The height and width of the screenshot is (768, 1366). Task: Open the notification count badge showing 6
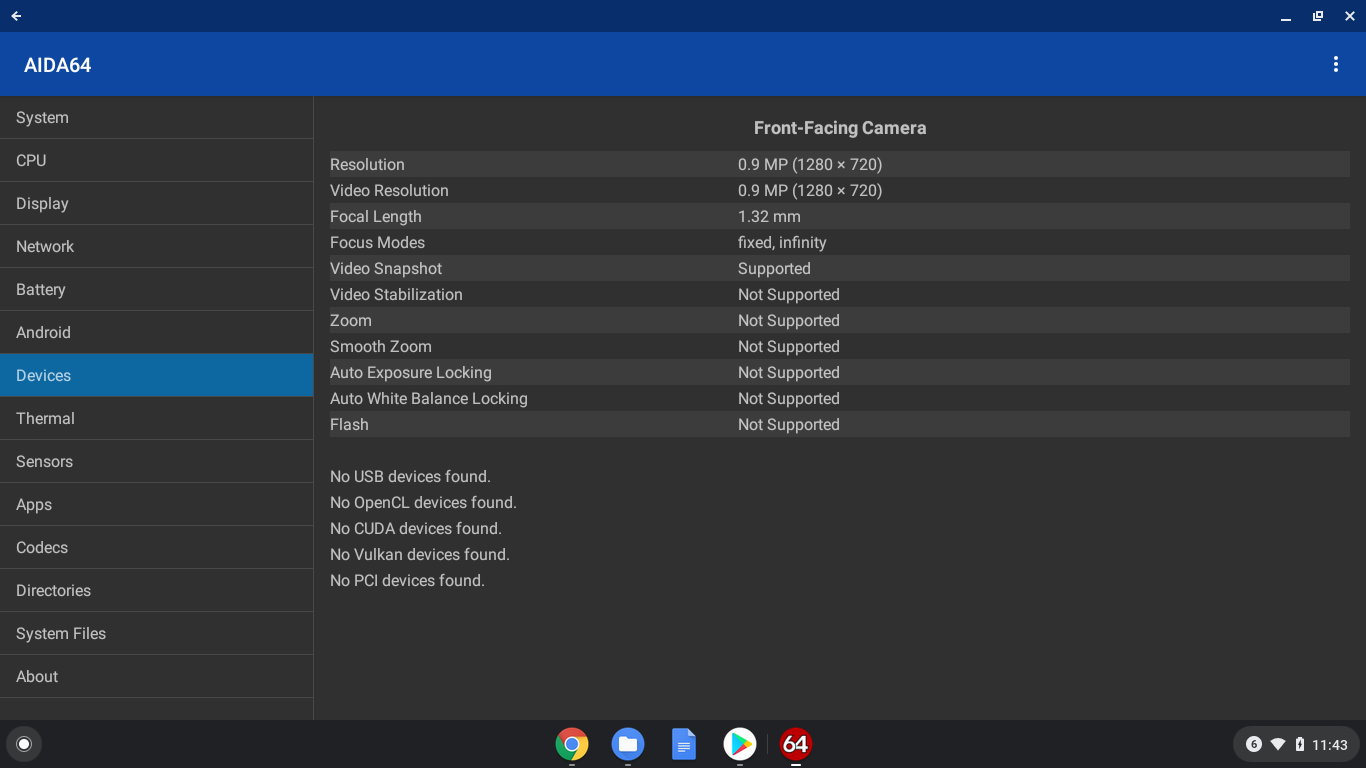pyautogui.click(x=1254, y=744)
